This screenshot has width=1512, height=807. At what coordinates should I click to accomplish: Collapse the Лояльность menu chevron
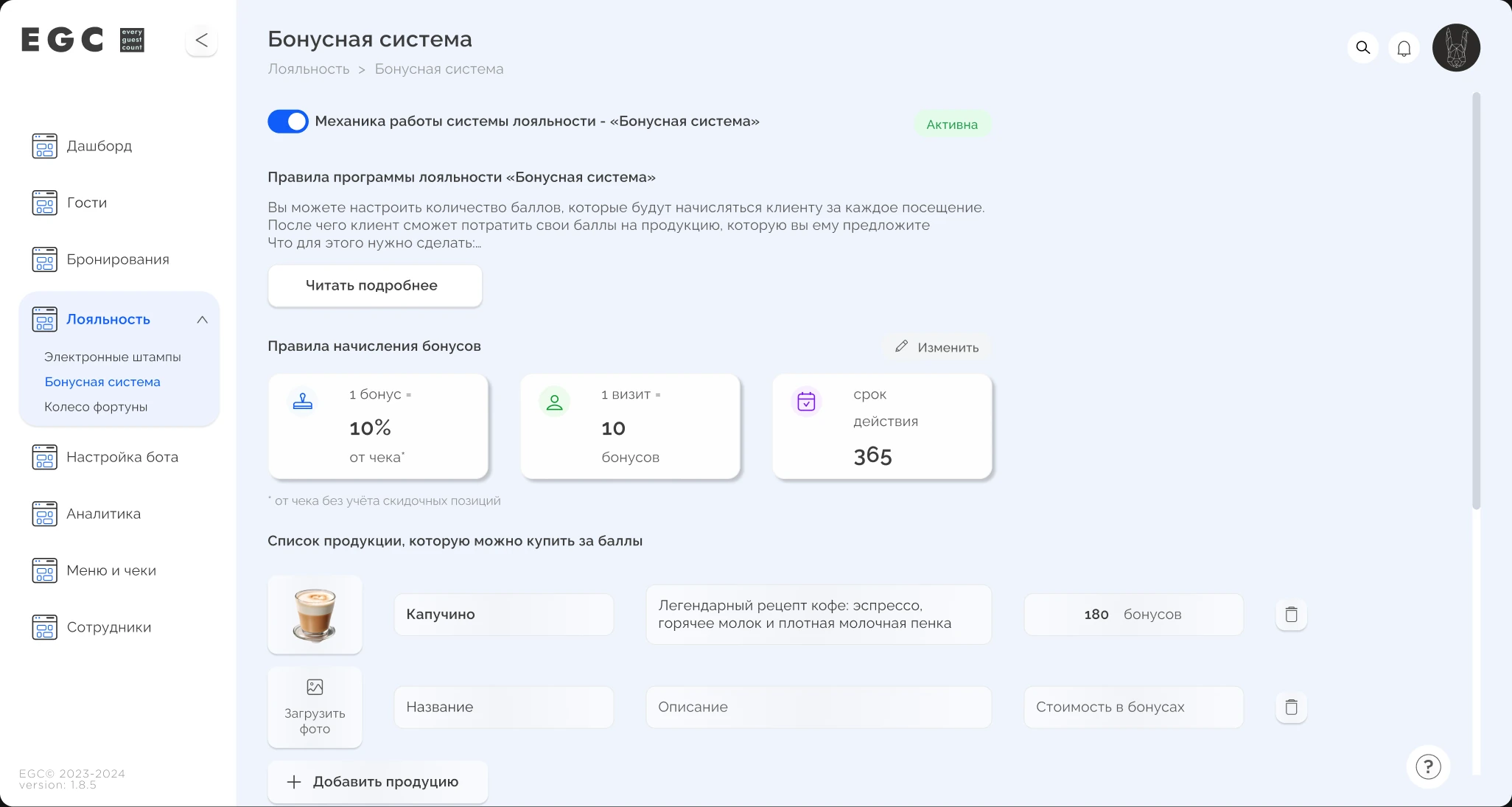pyautogui.click(x=202, y=320)
